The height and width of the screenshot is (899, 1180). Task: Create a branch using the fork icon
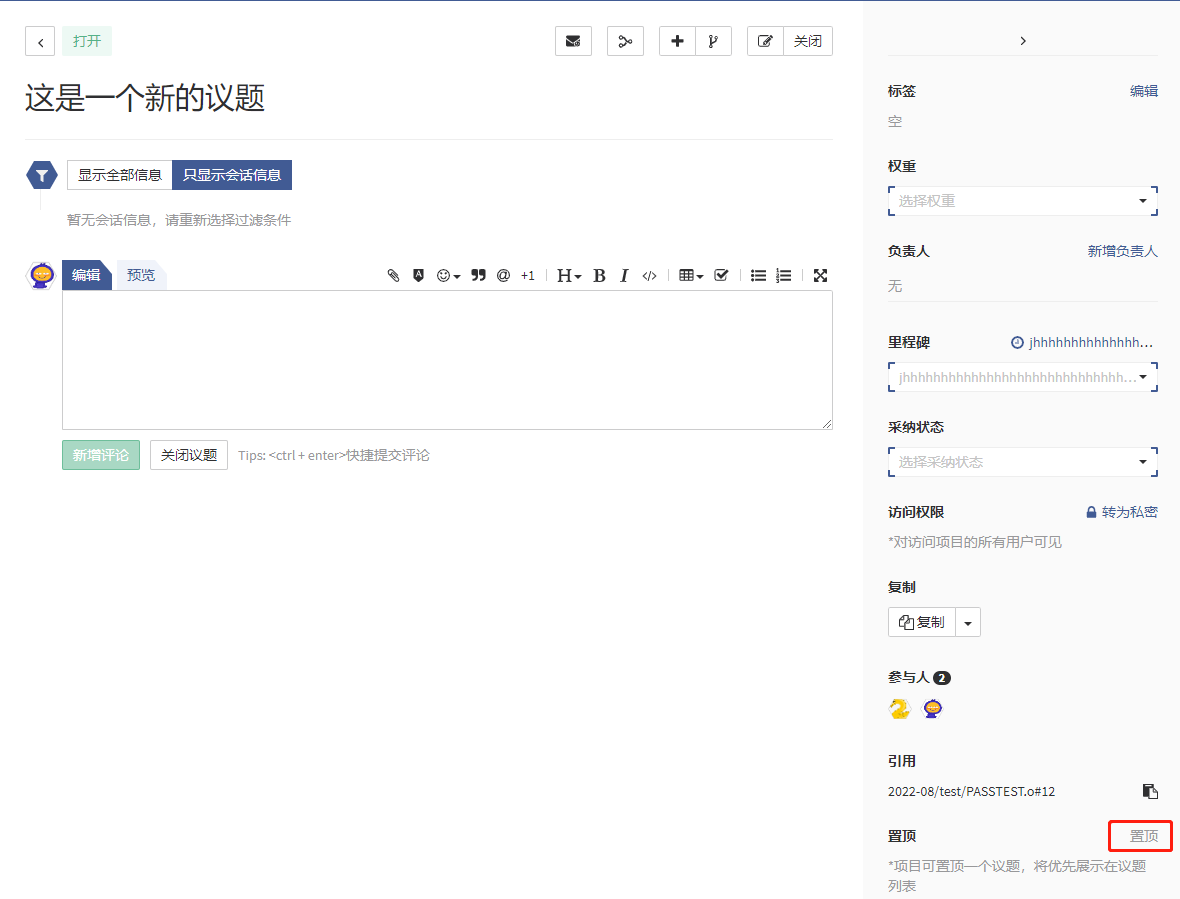click(713, 41)
